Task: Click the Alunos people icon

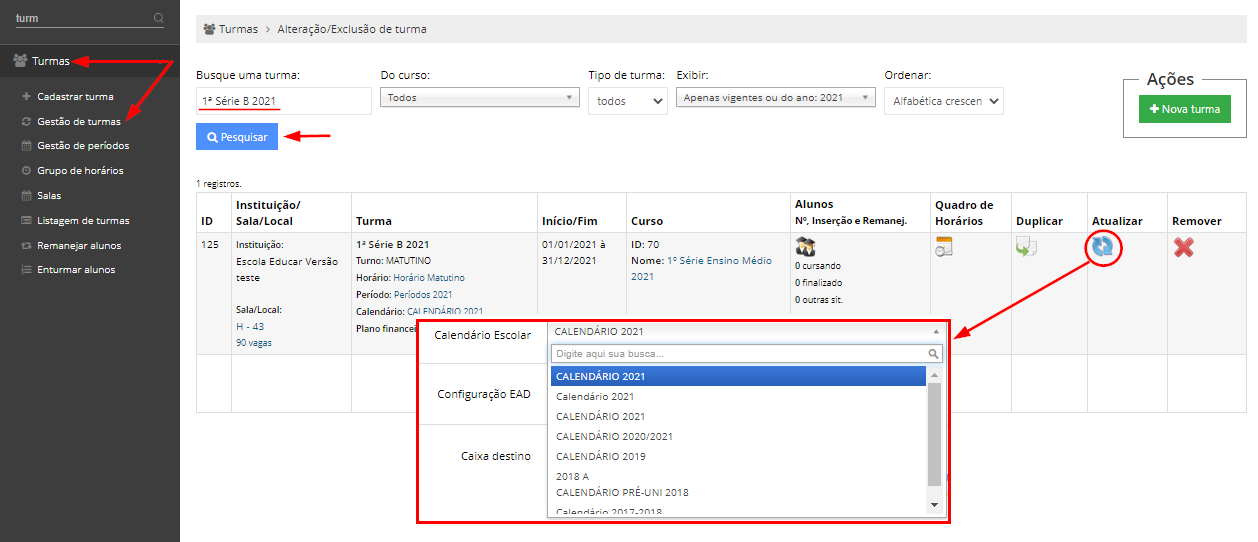Action: click(805, 248)
